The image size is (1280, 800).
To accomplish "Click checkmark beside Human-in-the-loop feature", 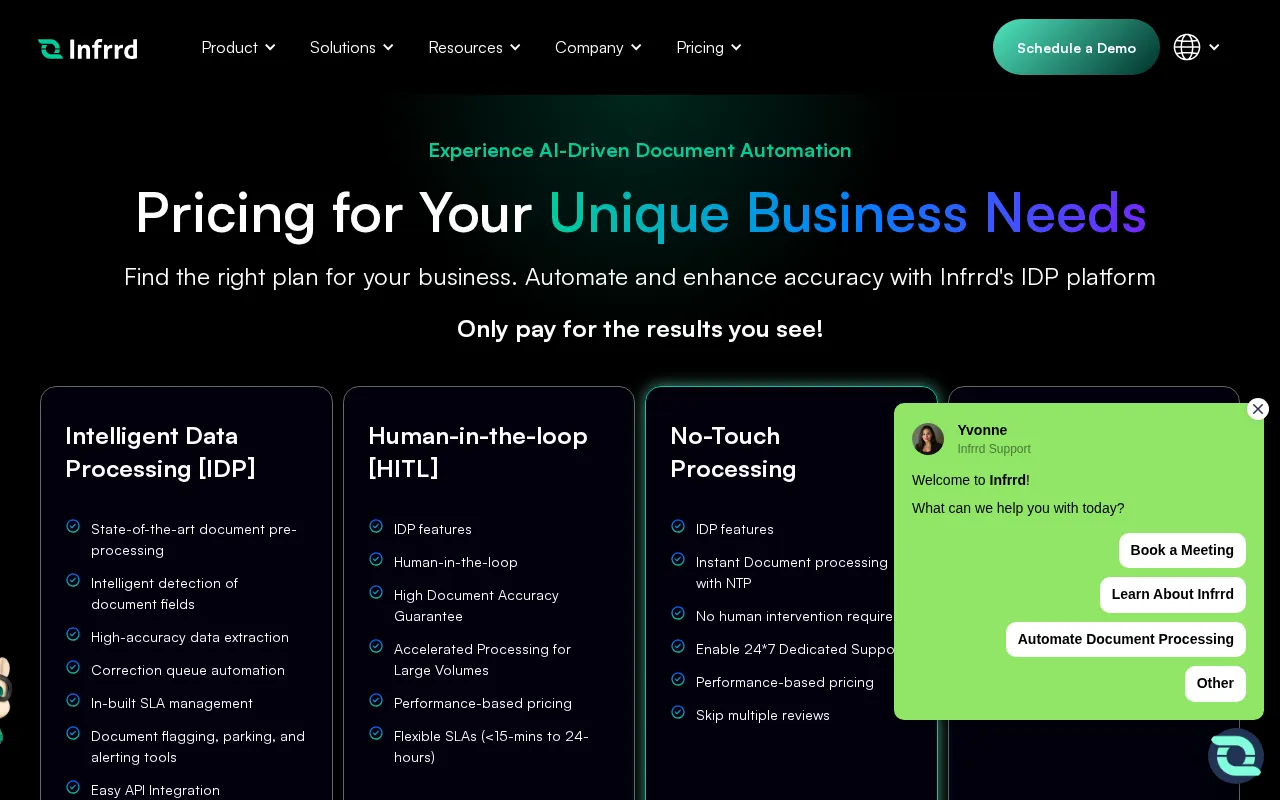I will [376, 559].
